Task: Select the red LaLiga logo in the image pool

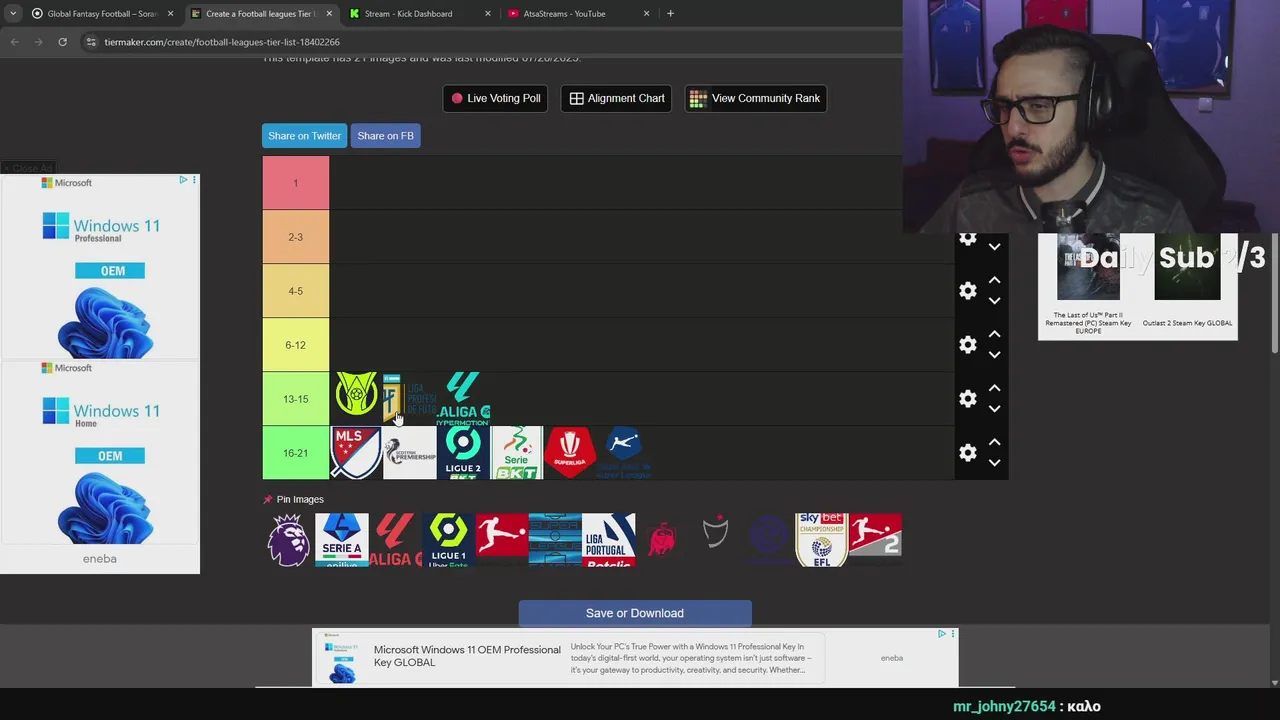Action: click(395, 540)
